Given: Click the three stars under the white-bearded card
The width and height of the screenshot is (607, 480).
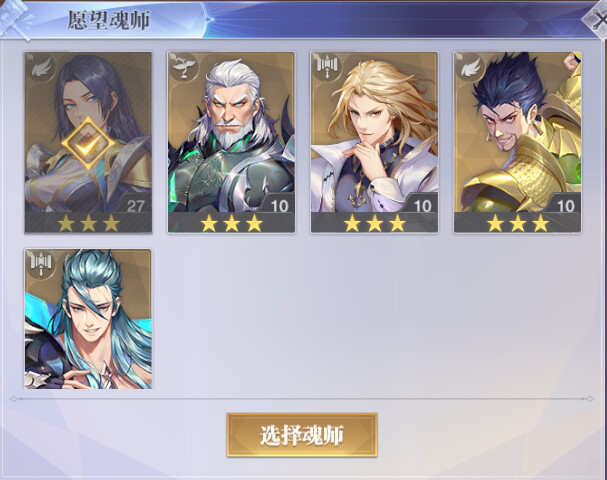Looking at the screenshot, I should click(231, 223).
